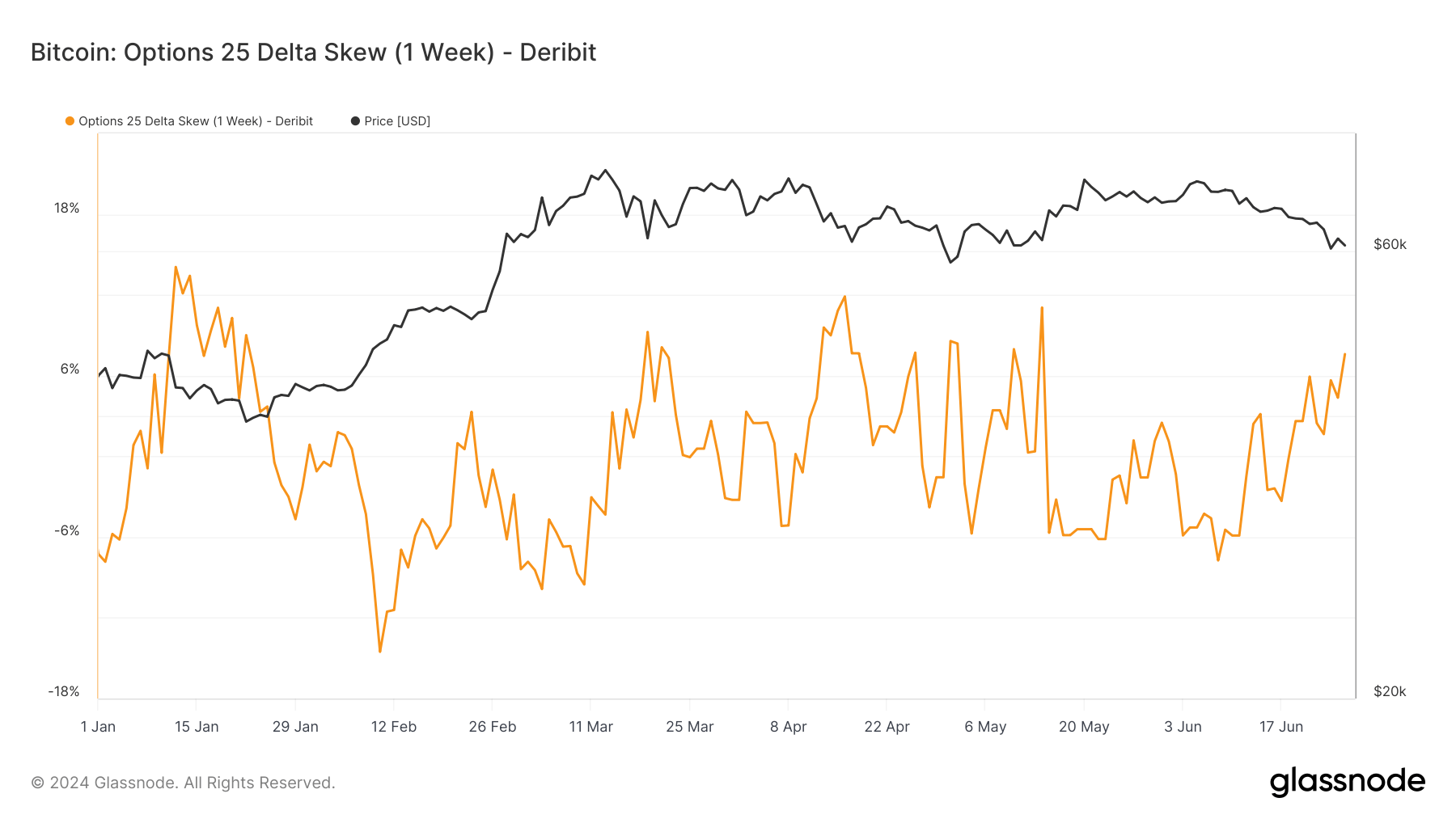Click the 18% left axis label
The image size is (1456, 819).
pyautogui.click(x=67, y=209)
